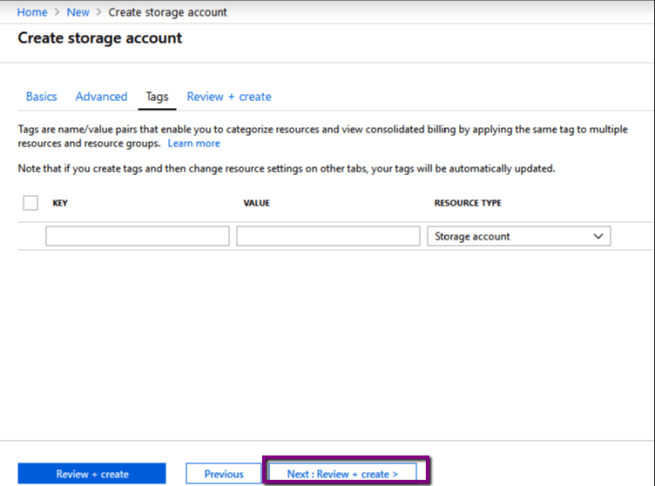Click the Previous button
The height and width of the screenshot is (486, 655).
click(x=224, y=474)
